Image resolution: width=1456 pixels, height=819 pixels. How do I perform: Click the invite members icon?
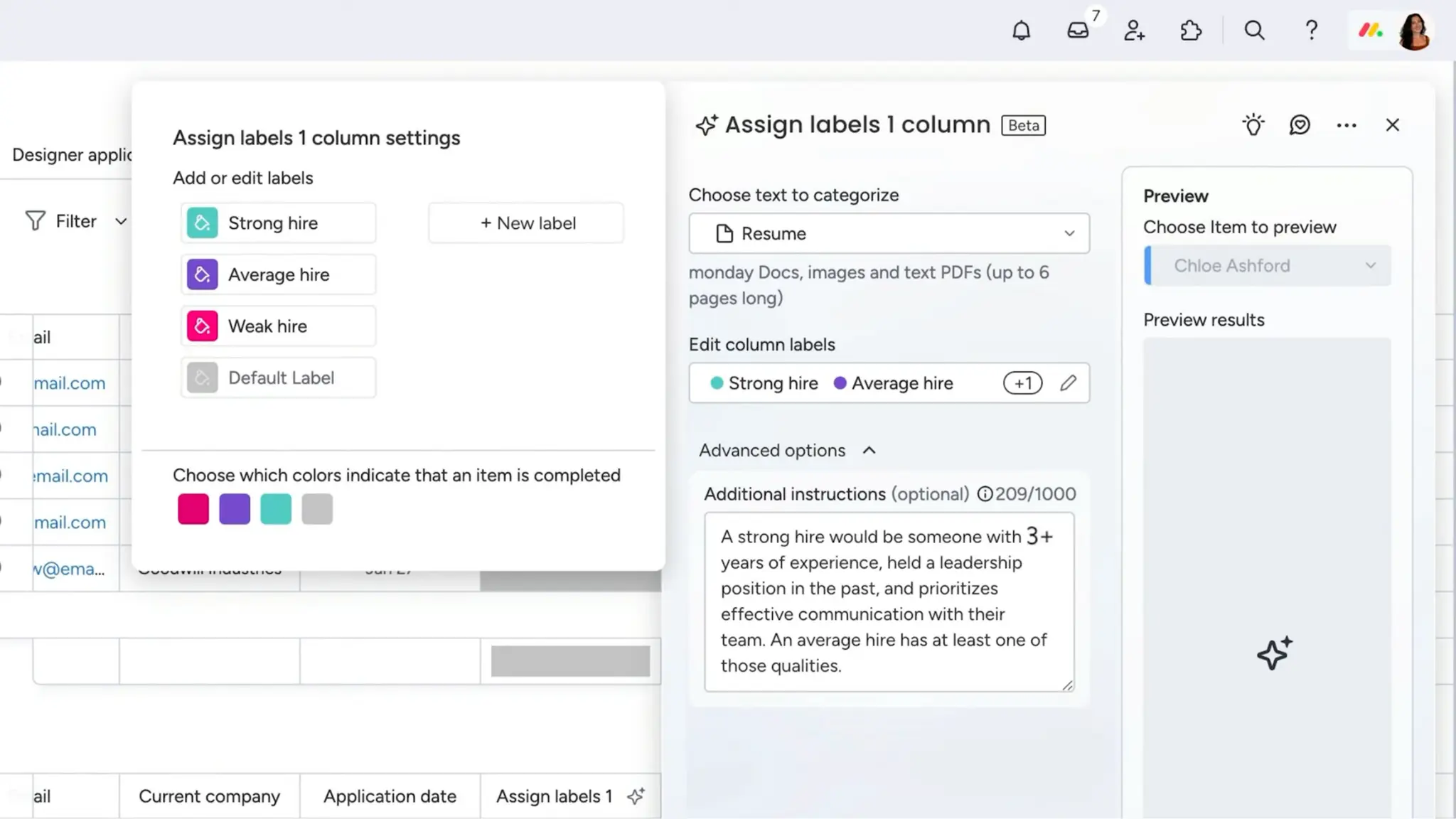(1134, 31)
